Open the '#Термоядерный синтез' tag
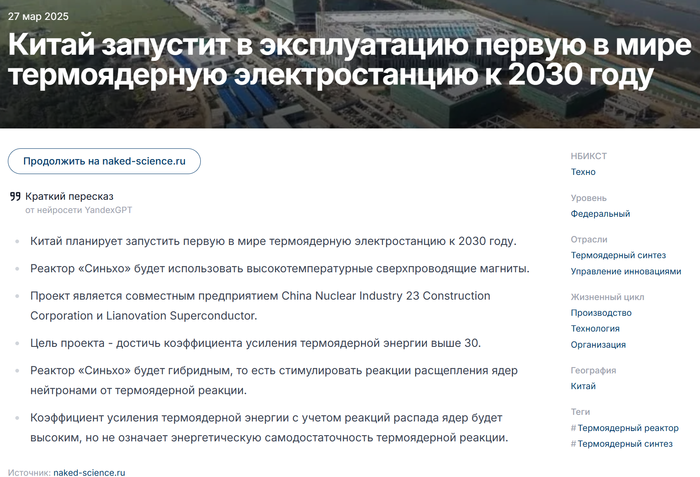Screen dimensions: 700x477 (621, 444)
